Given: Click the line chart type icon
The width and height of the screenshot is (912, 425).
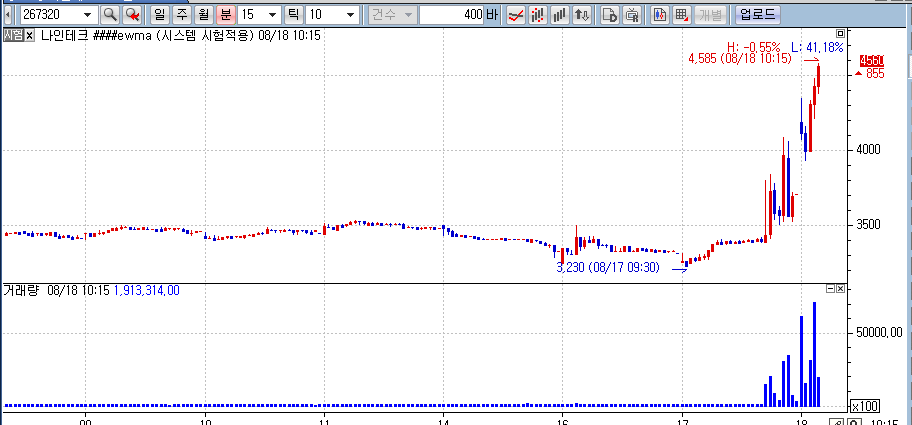Looking at the screenshot, I should (x=516, y=15).
